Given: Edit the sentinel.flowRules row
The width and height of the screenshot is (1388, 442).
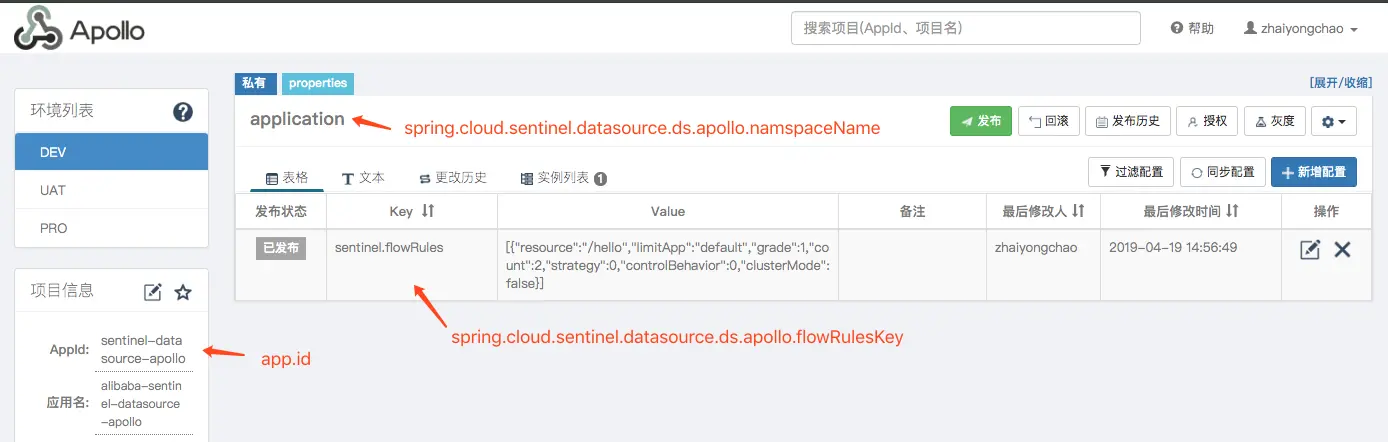Looking at the screenshot, I should [1310, 250].
